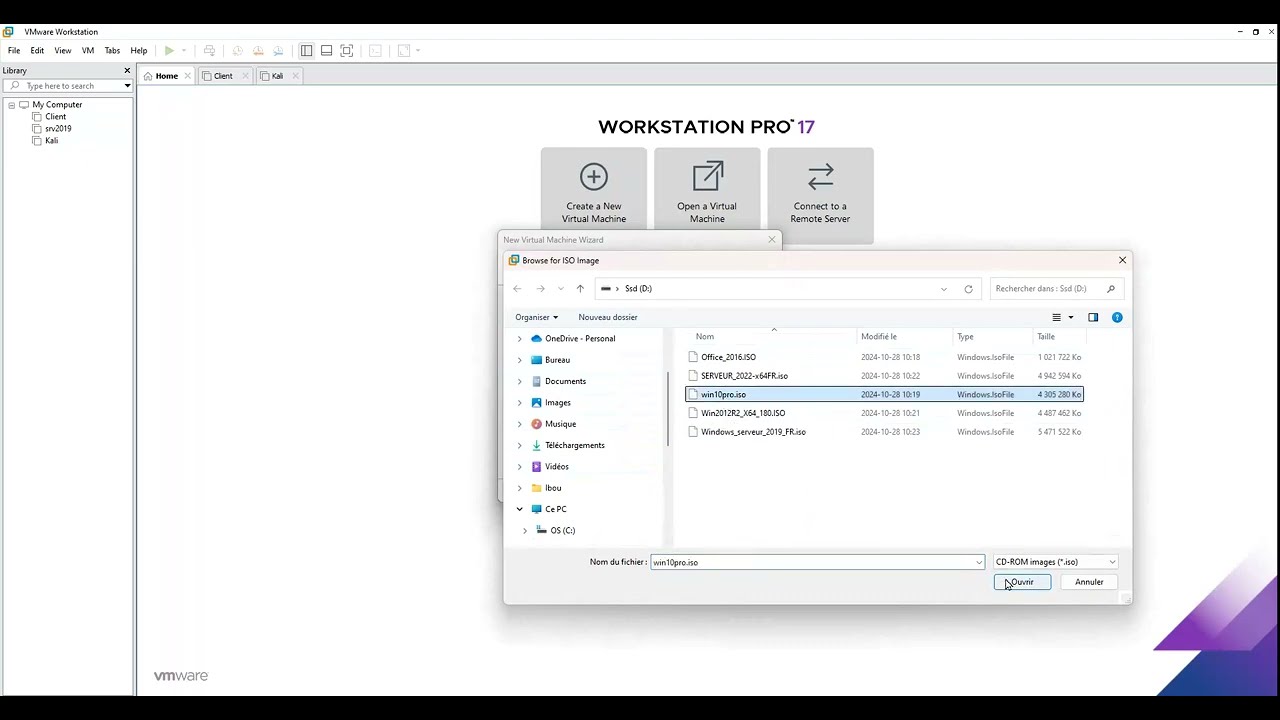Expand the Bureau folder node
The image size is (1280, 720).
point(519,360)
